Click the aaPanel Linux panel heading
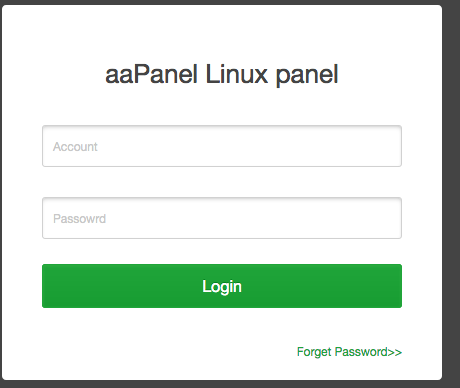 click(222, 74)
